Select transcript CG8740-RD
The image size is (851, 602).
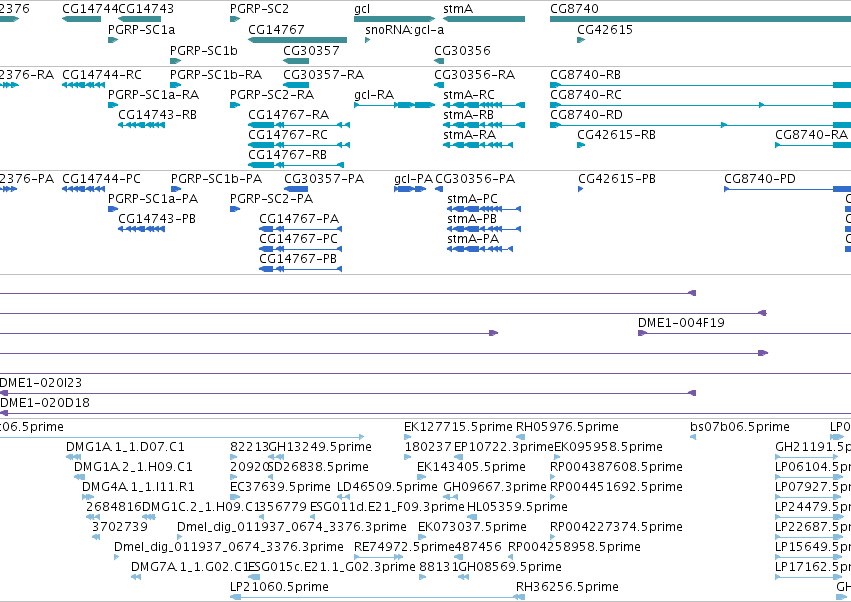[x=700, y=125]
